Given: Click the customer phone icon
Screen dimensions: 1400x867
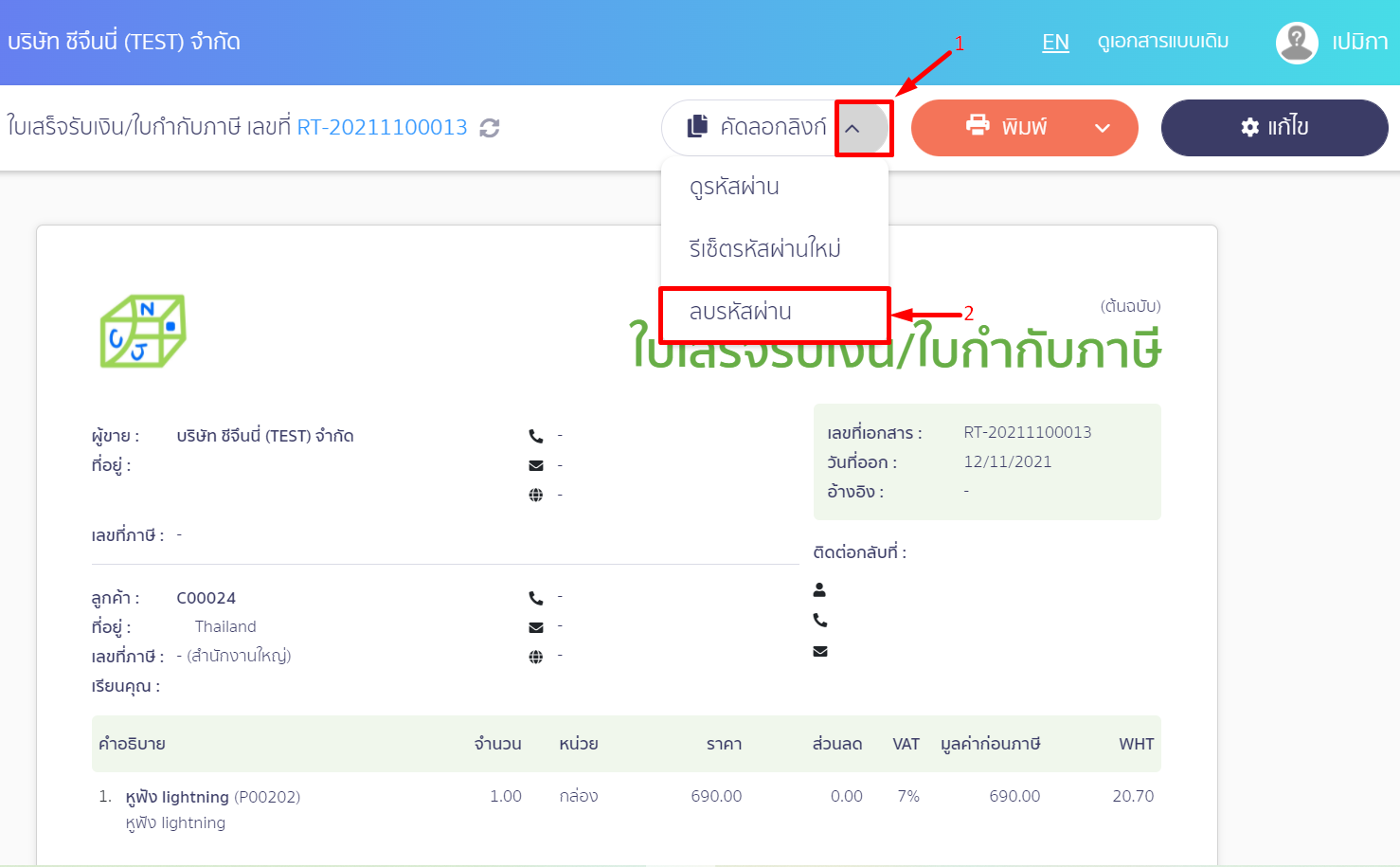Looking at the screenshot, I should click(x=536, y=598).
